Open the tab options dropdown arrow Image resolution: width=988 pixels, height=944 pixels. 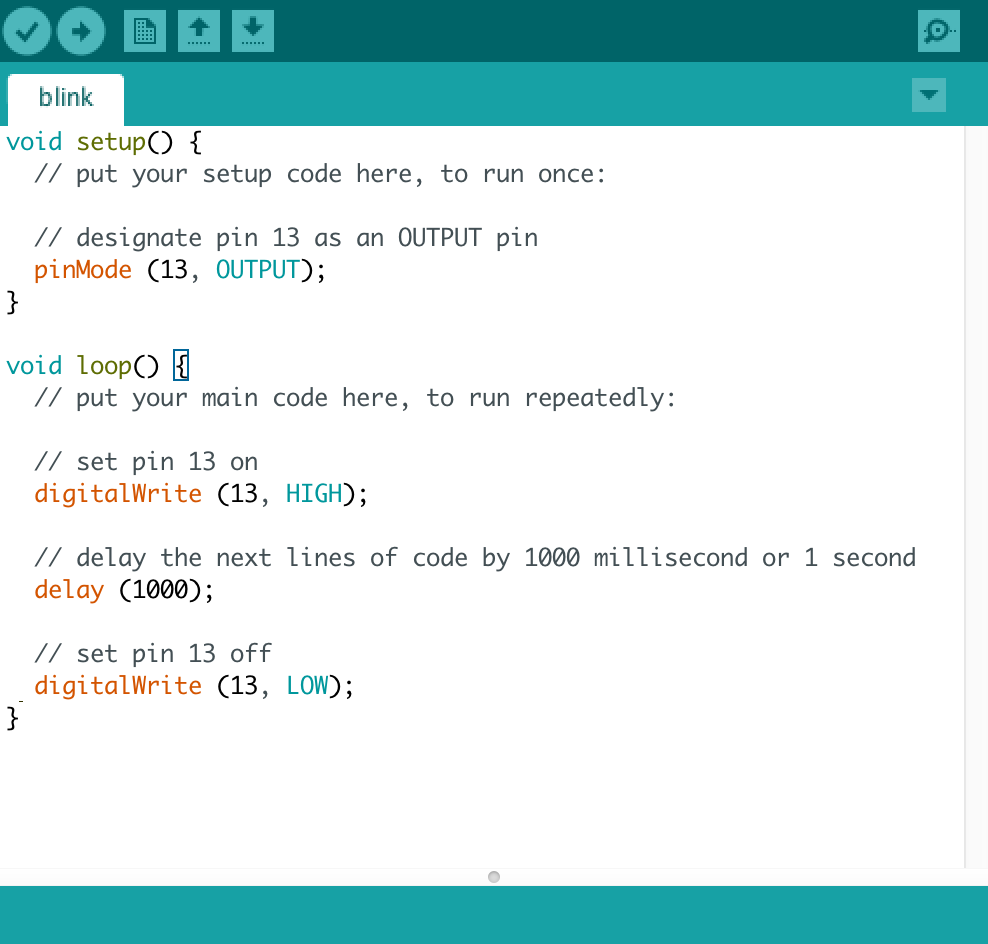(929, 95)
